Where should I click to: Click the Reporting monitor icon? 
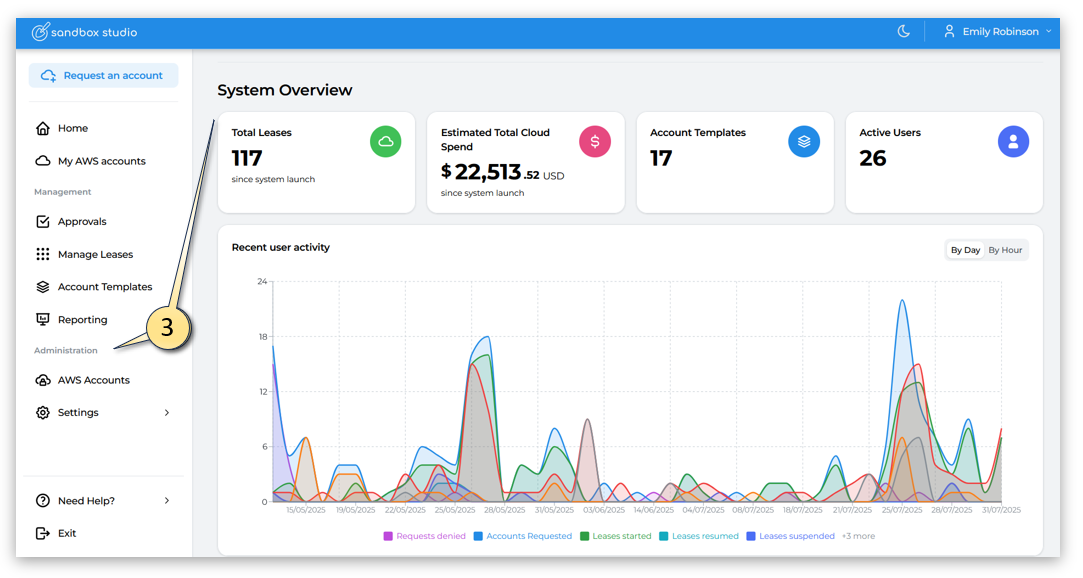(43, 320)
